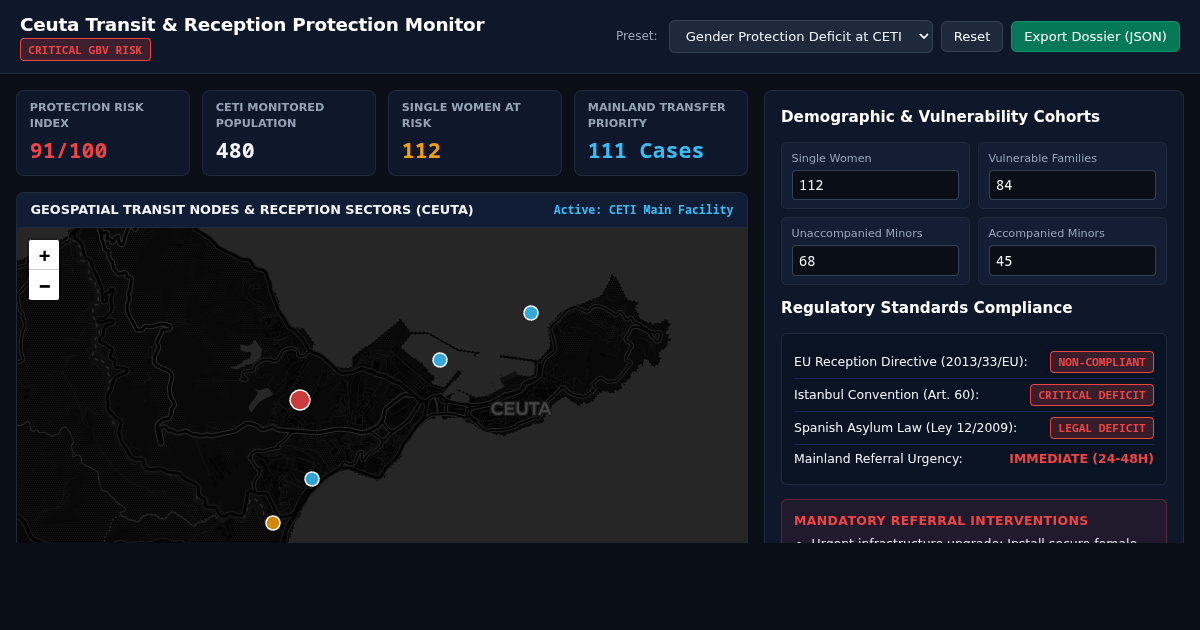Click the Single Women at Risk 112 value
The width and height of the screenshot is (1200, 630).
[421, 151]
